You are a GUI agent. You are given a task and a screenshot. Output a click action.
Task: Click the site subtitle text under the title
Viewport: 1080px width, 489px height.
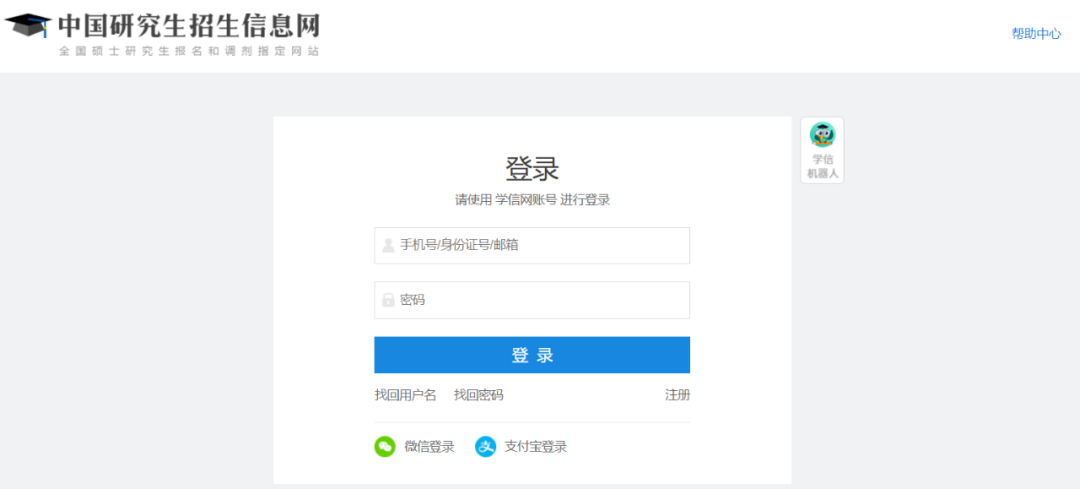pyautogui.click(x=189, y=51)
